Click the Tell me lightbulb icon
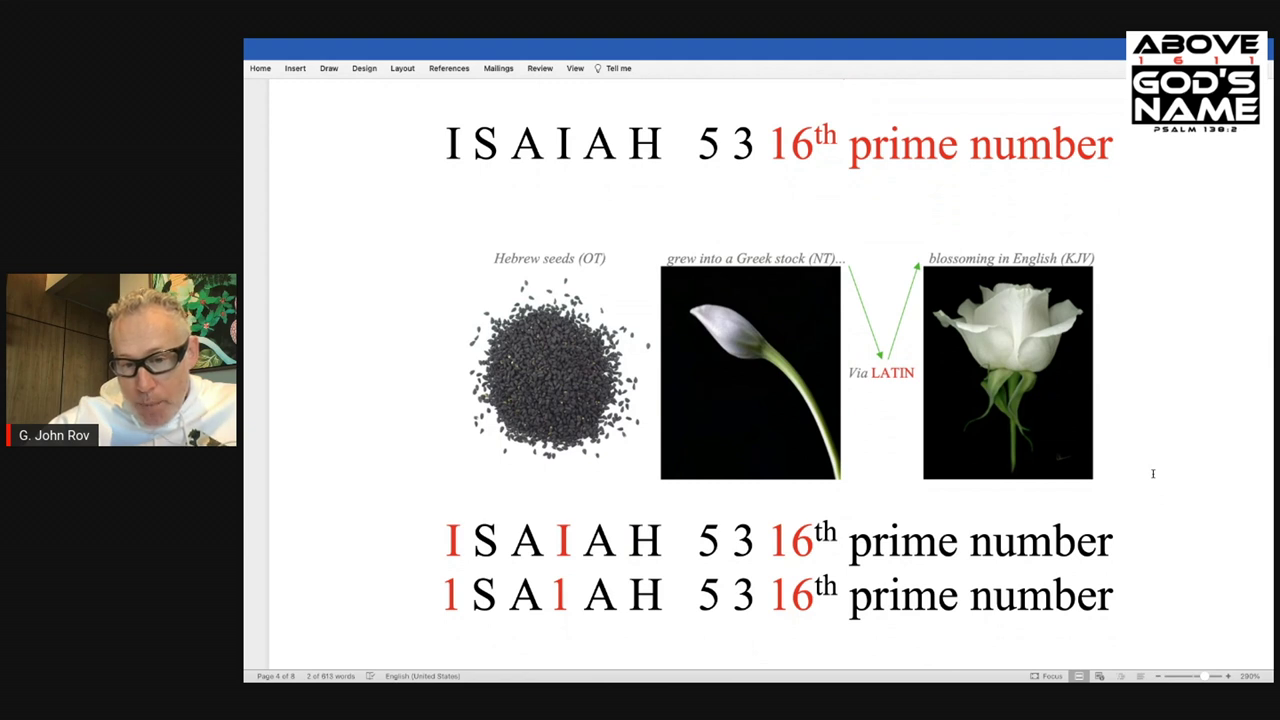Image resolution: width=1280 pixels, height=720 pixels. [x=598, y=69]
